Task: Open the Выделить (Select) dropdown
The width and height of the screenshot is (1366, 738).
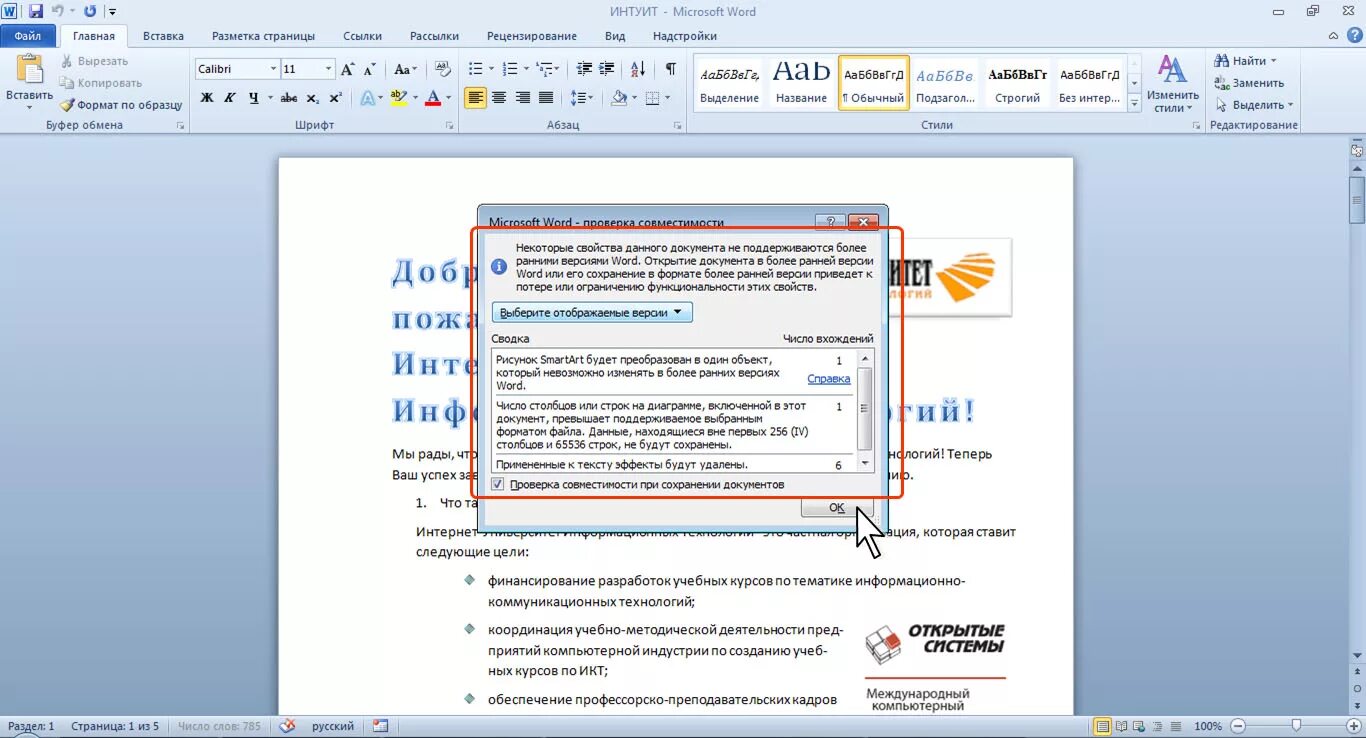Action: pyautogui.click(x=1254, y=105)
